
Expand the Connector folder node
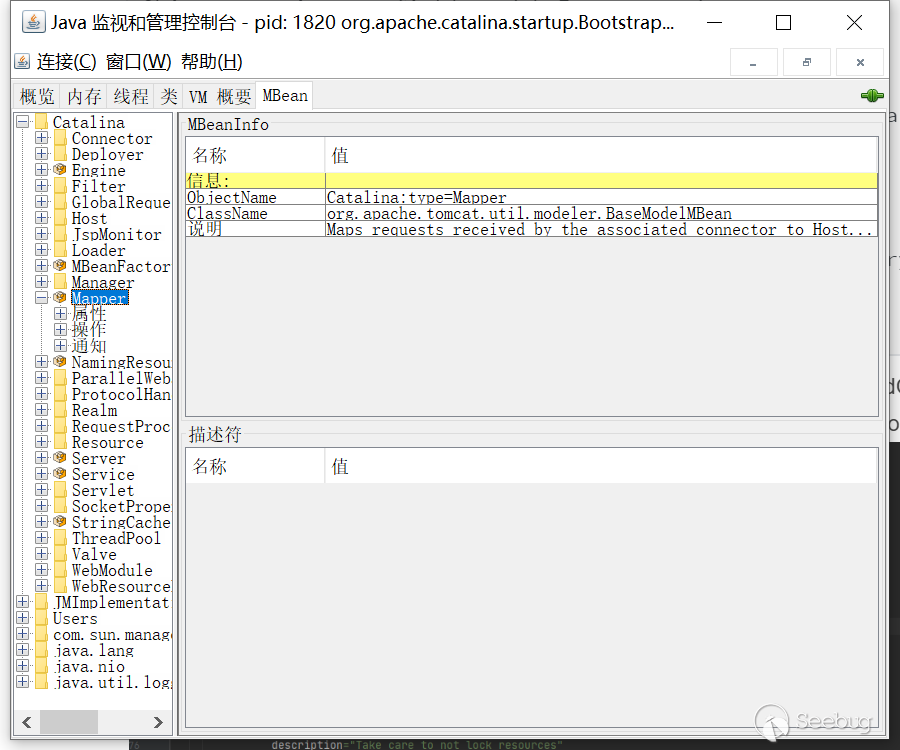point(41,138)
